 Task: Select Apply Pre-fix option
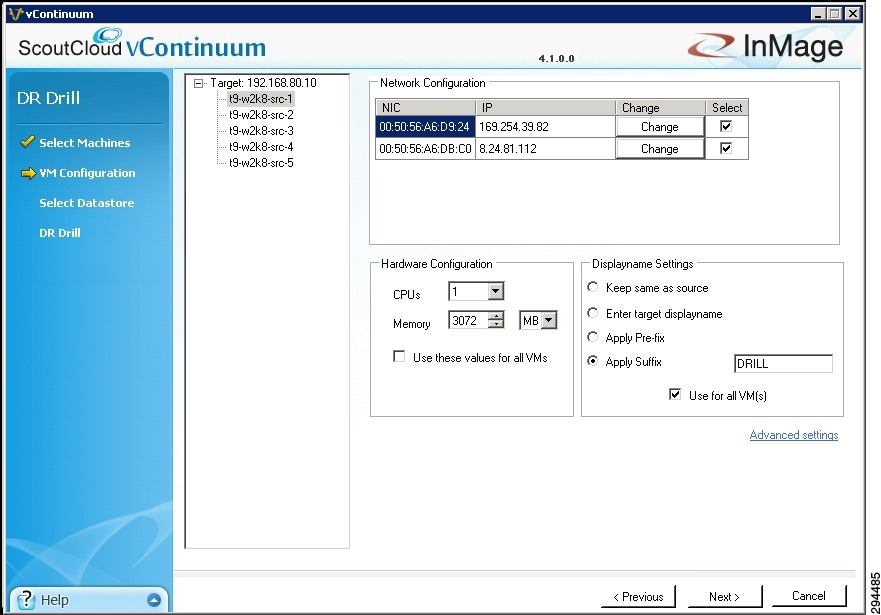coord(592,337)
